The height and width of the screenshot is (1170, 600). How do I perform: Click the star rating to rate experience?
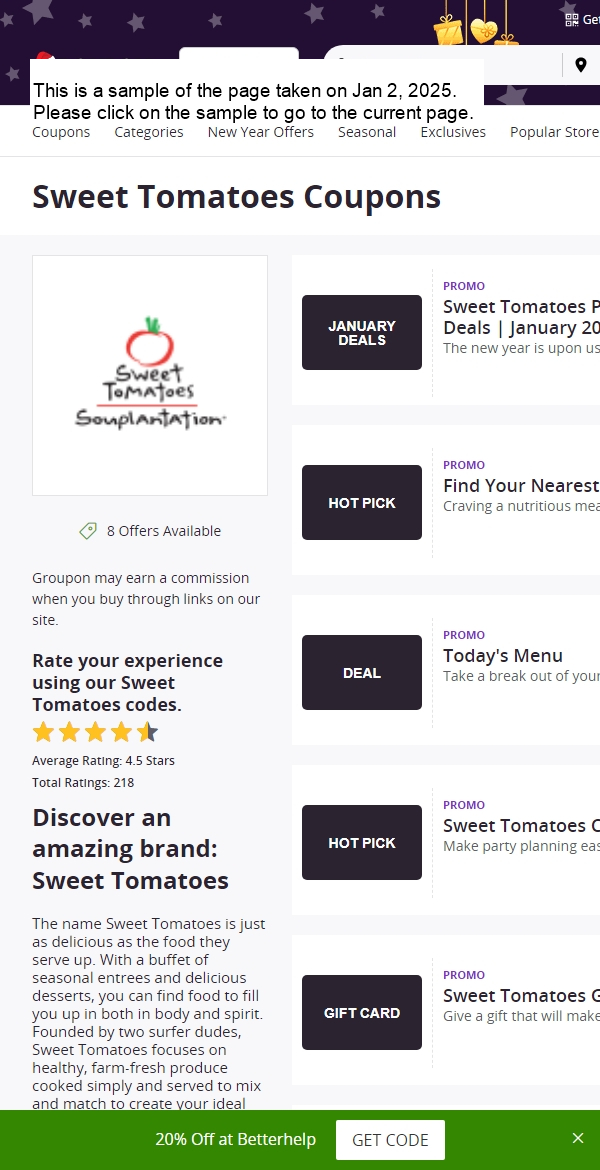coord(95,732)
